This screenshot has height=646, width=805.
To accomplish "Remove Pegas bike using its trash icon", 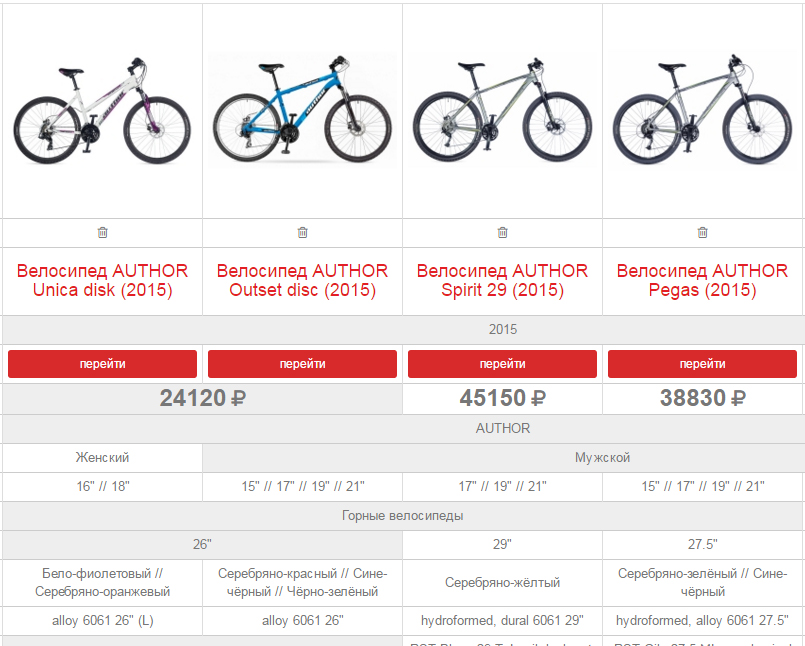I will tap(702, 233).
